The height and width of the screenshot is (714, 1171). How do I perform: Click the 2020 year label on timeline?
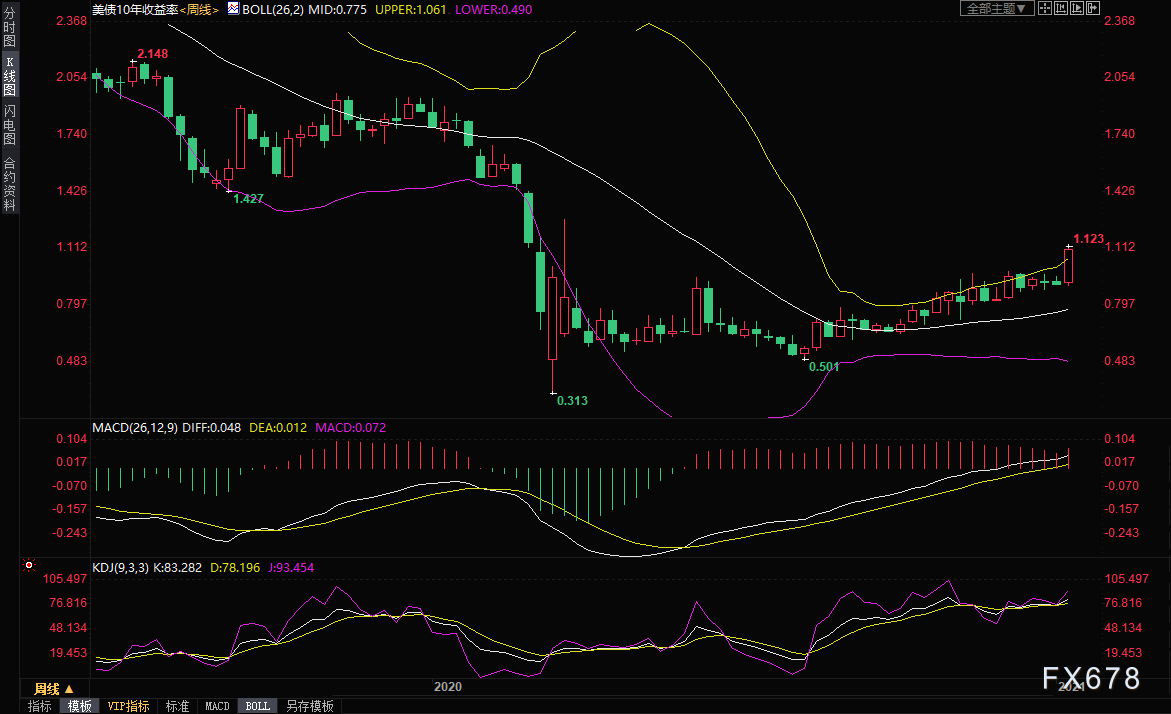(x=447, y=687)
